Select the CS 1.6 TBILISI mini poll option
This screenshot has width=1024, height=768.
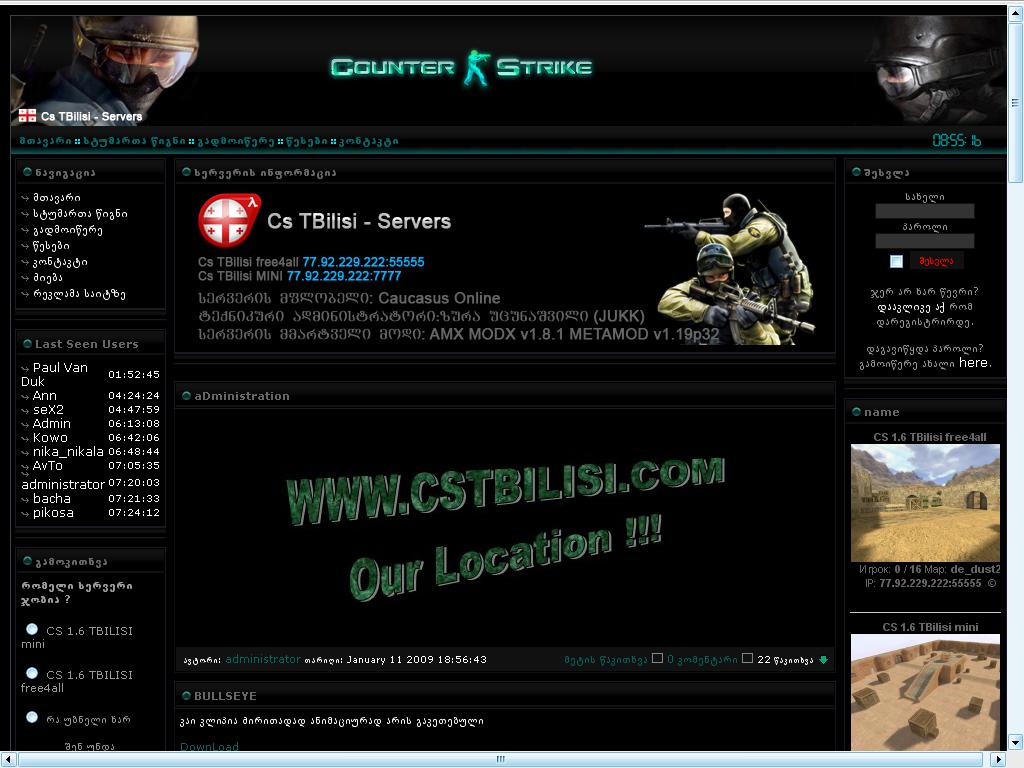(x=31, y=630)
